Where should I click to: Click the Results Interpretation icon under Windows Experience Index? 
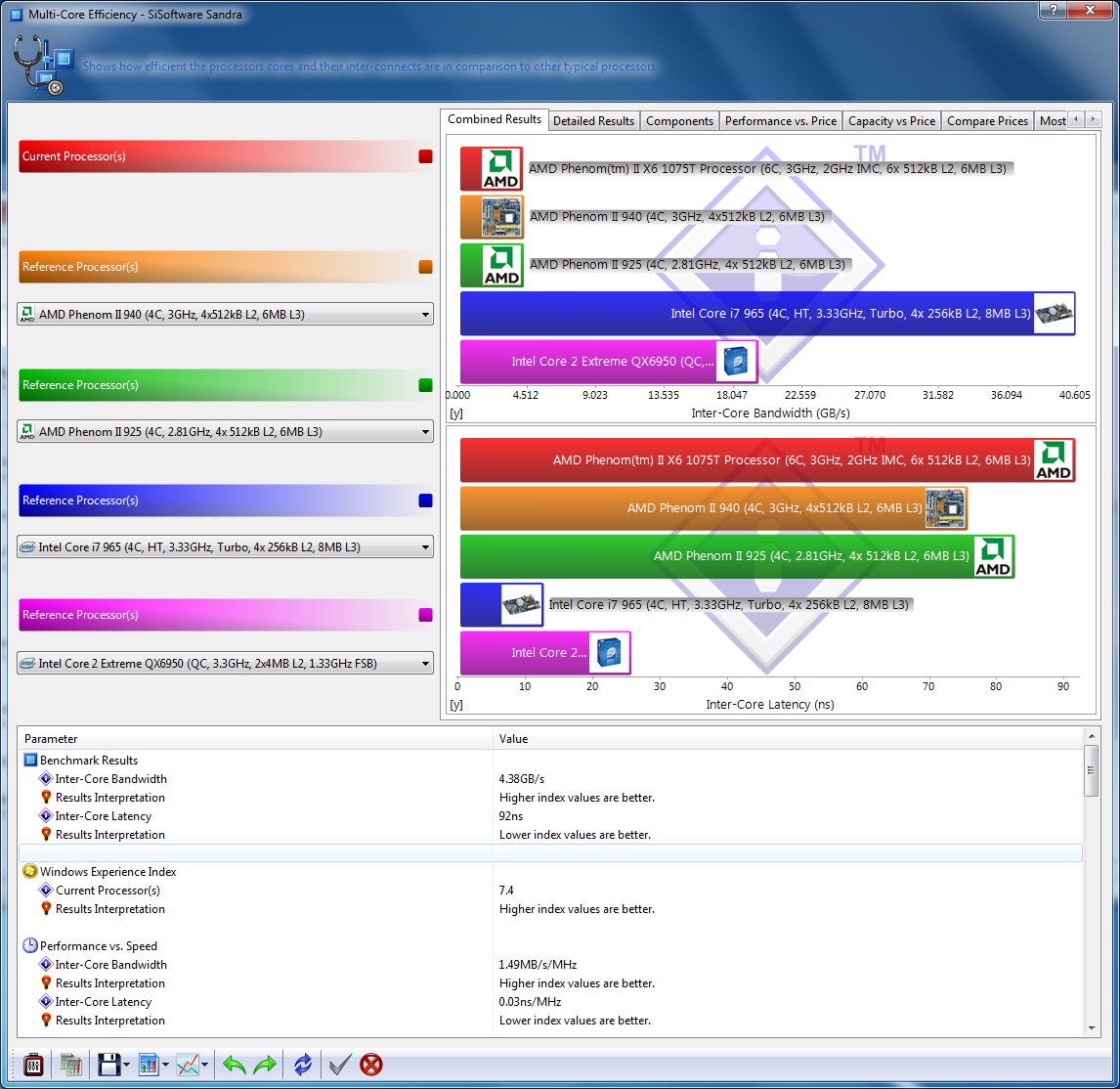tap(47, 909)
